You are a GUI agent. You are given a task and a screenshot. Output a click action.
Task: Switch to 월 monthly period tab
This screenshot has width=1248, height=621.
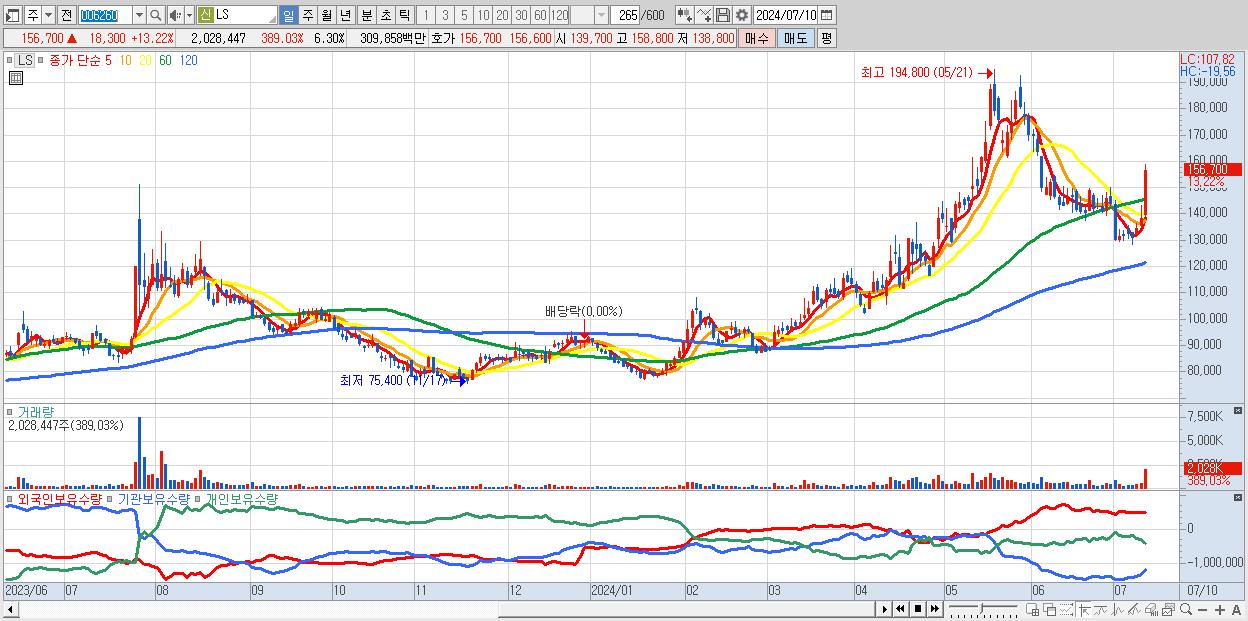(326, 15)
